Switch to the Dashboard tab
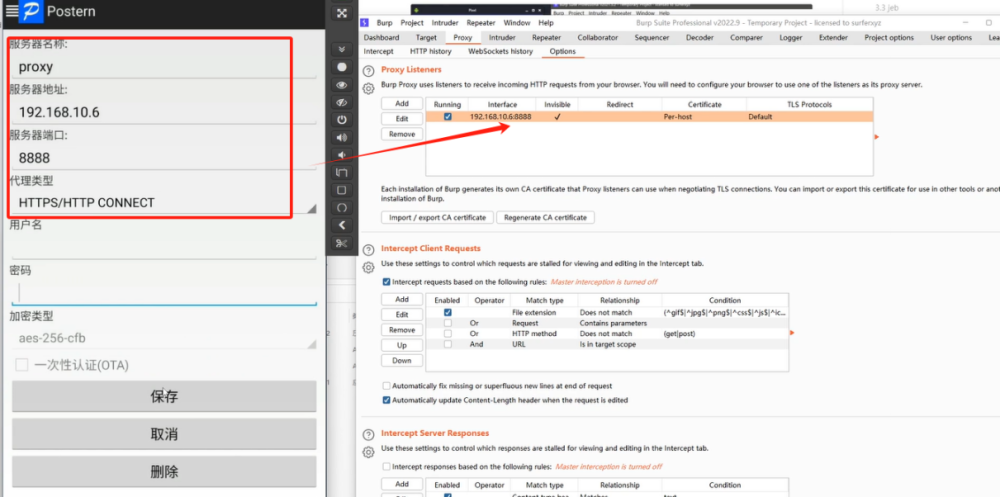The height and width of the screenshot is (497, 1000). 381,38
